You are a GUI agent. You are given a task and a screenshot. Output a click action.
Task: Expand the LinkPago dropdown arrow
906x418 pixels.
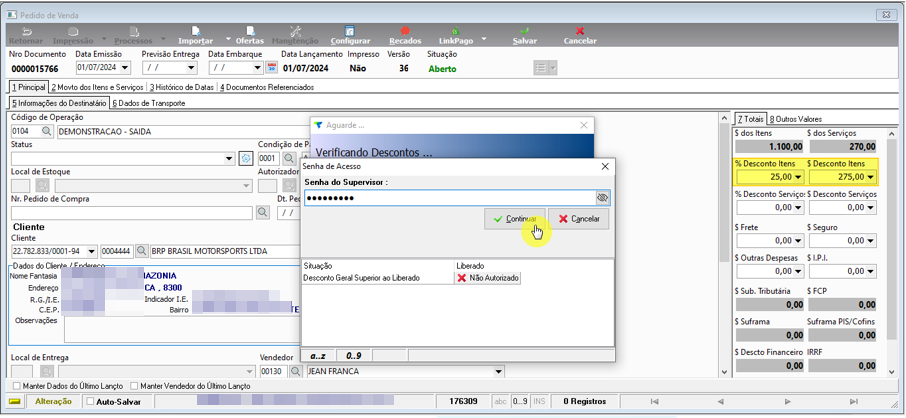pyautogui.click(x=484, y=39)
